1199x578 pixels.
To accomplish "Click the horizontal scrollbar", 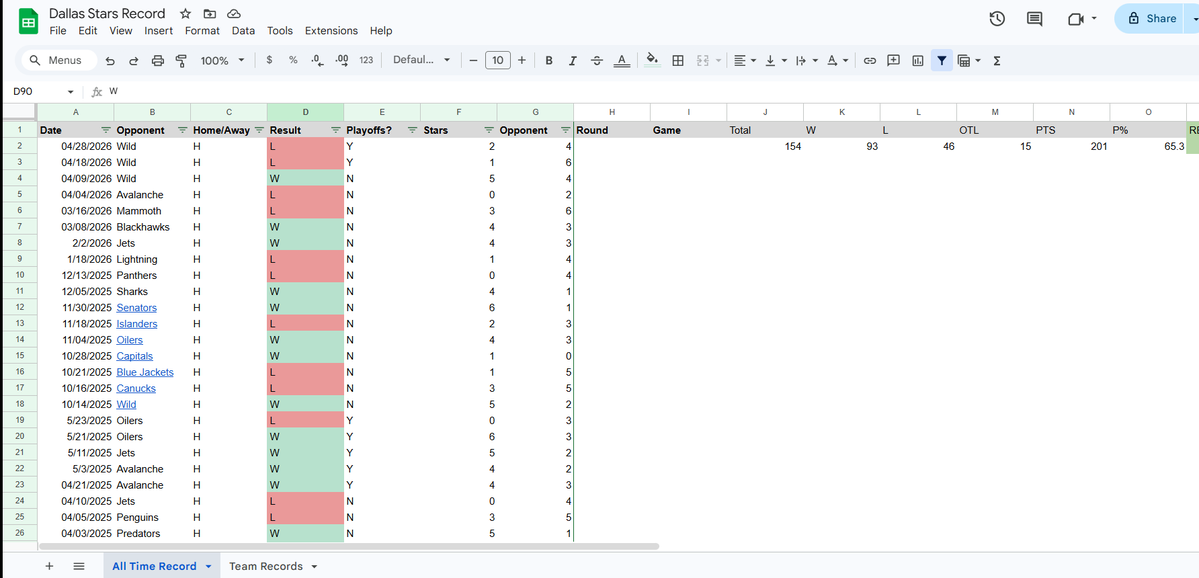I will pyautogui.click(x=348, y=547).
